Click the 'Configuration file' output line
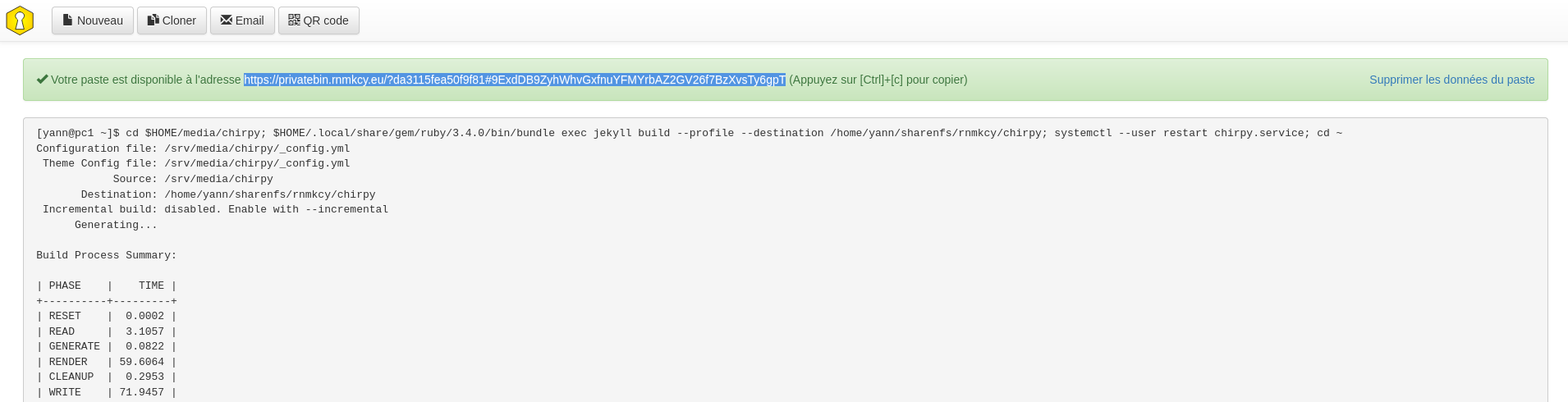This screenshot has height=402, width=1568. (x=193, y=148)
